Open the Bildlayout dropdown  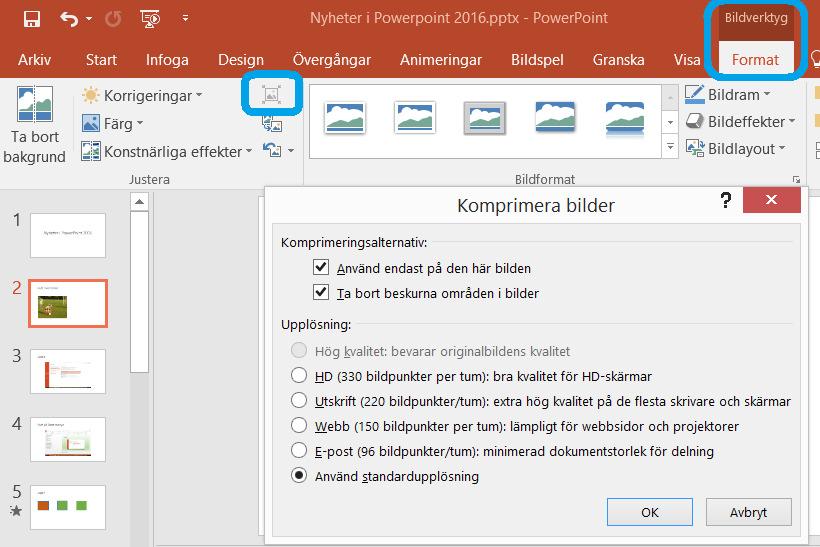pyautogui.click(x=735, y=149)
